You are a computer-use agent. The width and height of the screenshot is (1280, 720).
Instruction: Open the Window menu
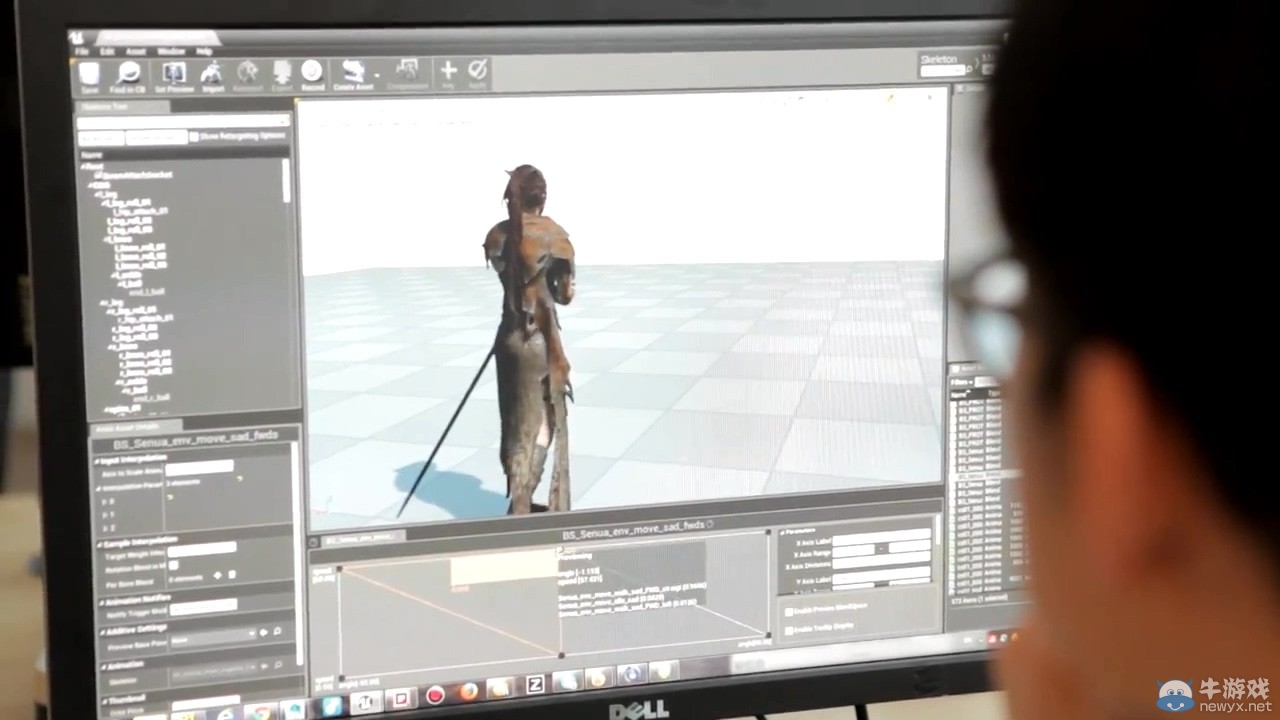pos(171,51)
